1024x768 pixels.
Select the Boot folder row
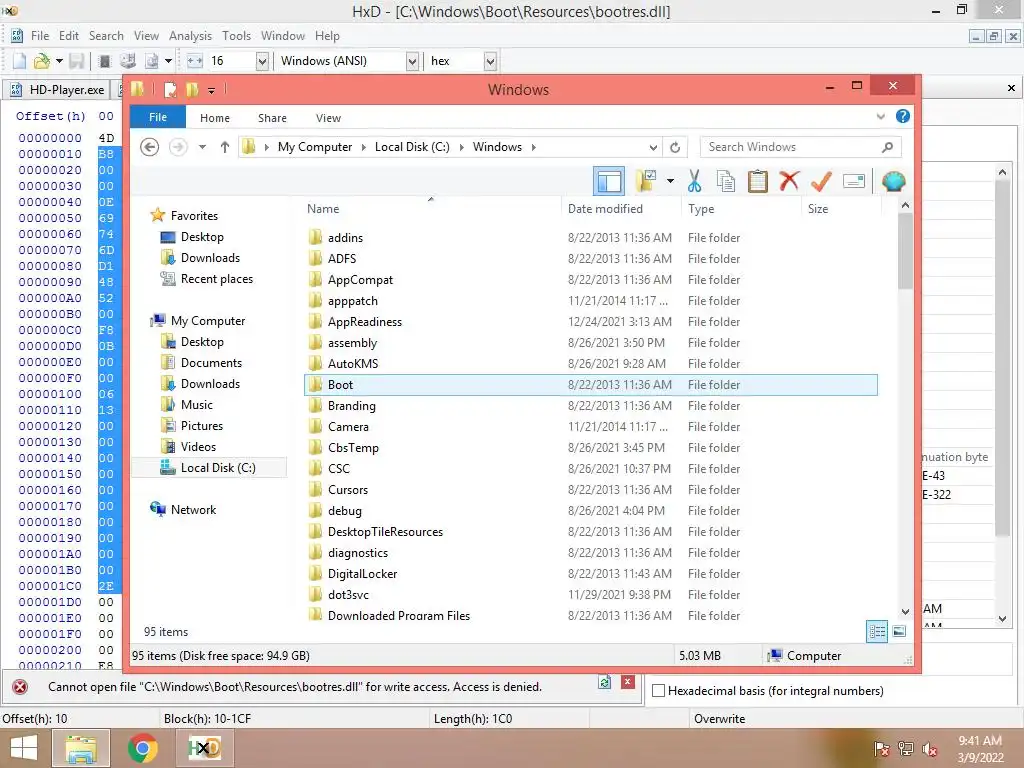591,385
